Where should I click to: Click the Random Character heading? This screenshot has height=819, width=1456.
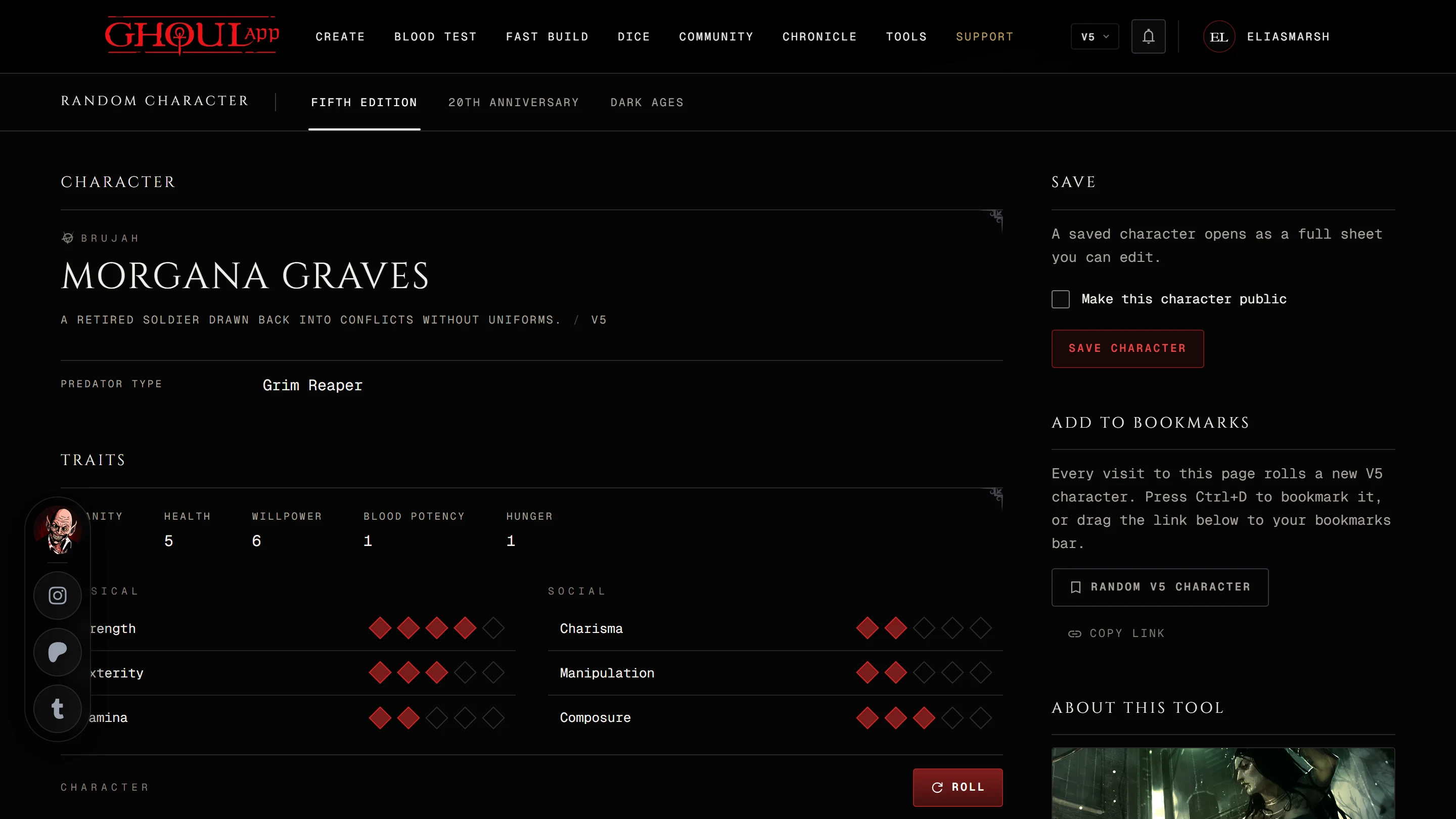pyautogui.click(x=154, y=101)
